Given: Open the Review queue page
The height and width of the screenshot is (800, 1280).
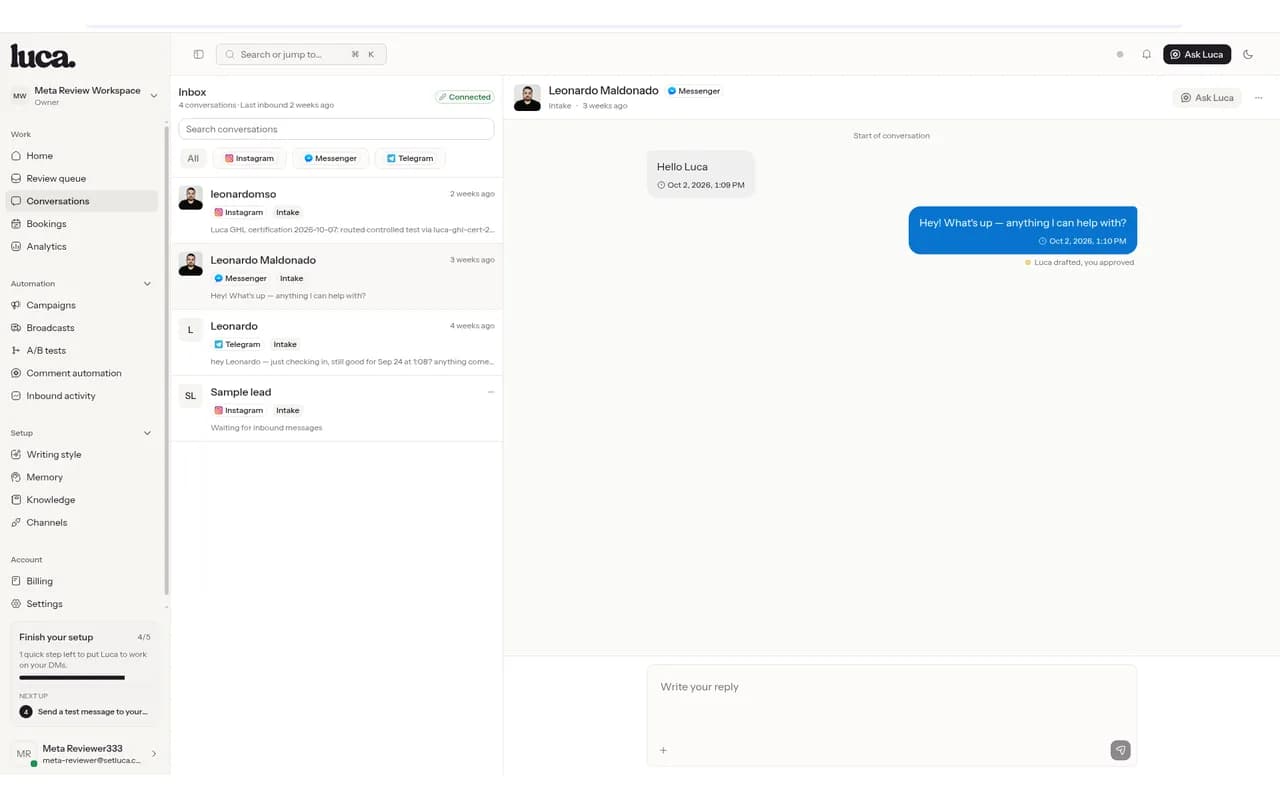Looking at the screenshot, I should coord(82,178).
